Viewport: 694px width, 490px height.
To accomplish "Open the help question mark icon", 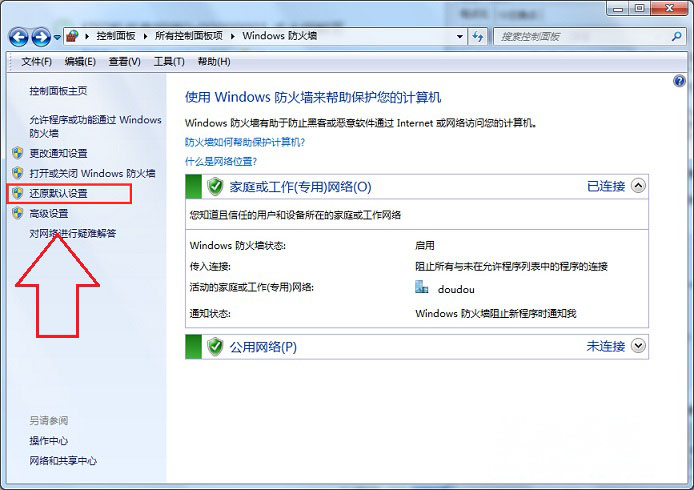I will pyautogui.click(x=679, y=81).
